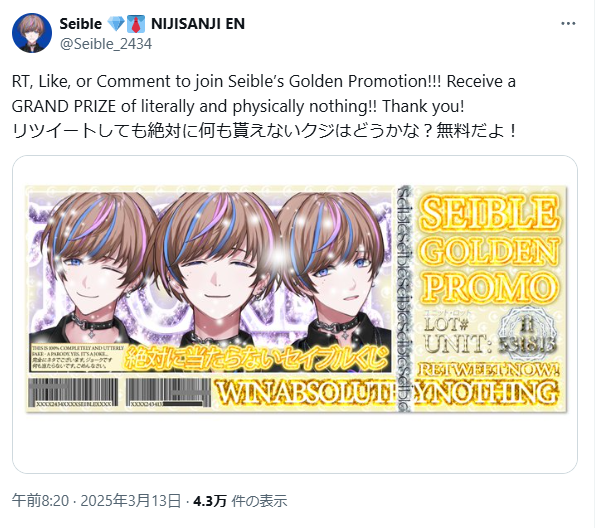The height and width of the screenshot is (528, 595).
Task: Click the Seible NIJISANJI EN display name
Action: [152, 24]
